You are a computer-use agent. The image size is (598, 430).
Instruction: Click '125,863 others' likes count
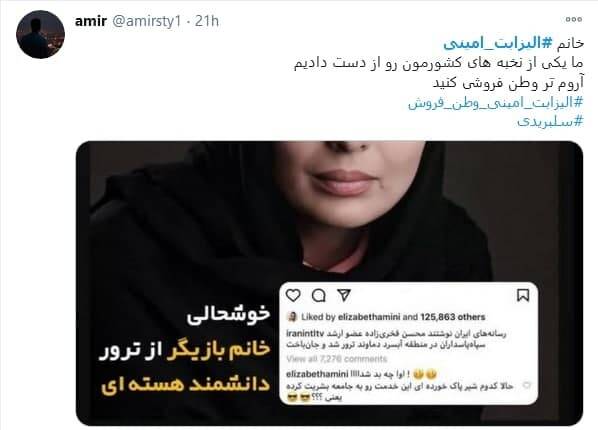[453, 317]
